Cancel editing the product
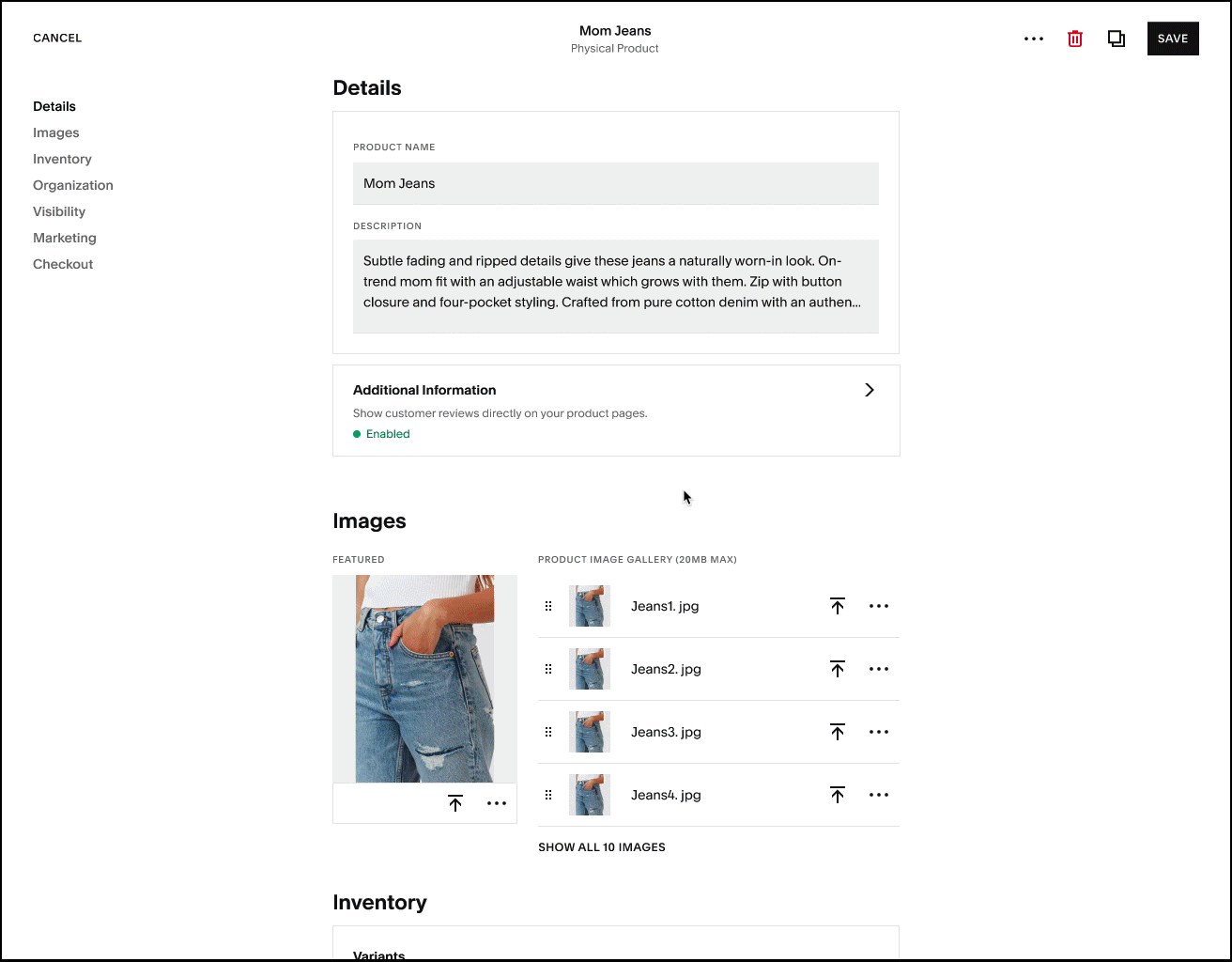1232x962 pixels. click(57, 39)
